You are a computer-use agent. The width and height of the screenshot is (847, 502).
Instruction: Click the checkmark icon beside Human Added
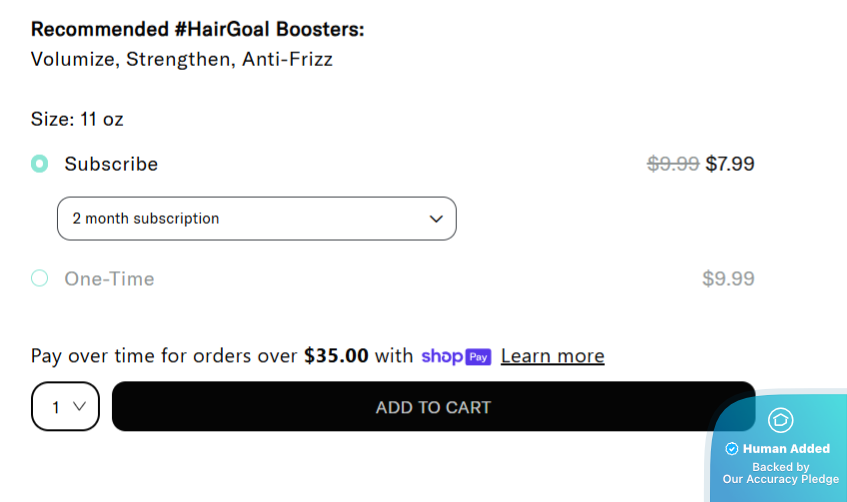(x=731, y=449)
